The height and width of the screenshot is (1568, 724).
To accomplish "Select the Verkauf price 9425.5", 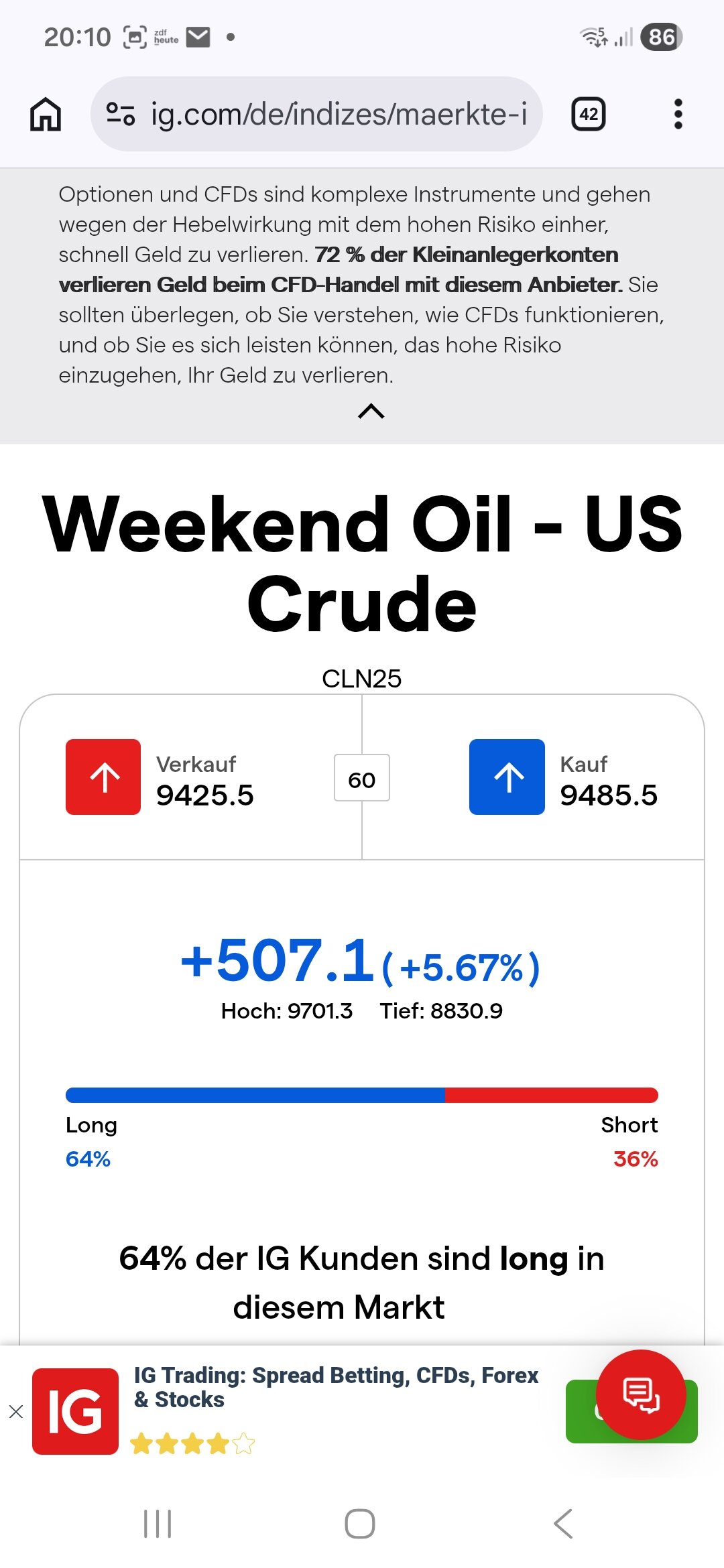I will 205,795.
